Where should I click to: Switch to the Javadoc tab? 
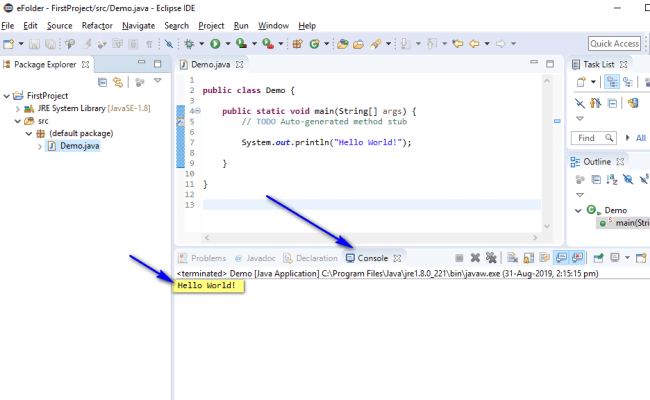[255, 258]
